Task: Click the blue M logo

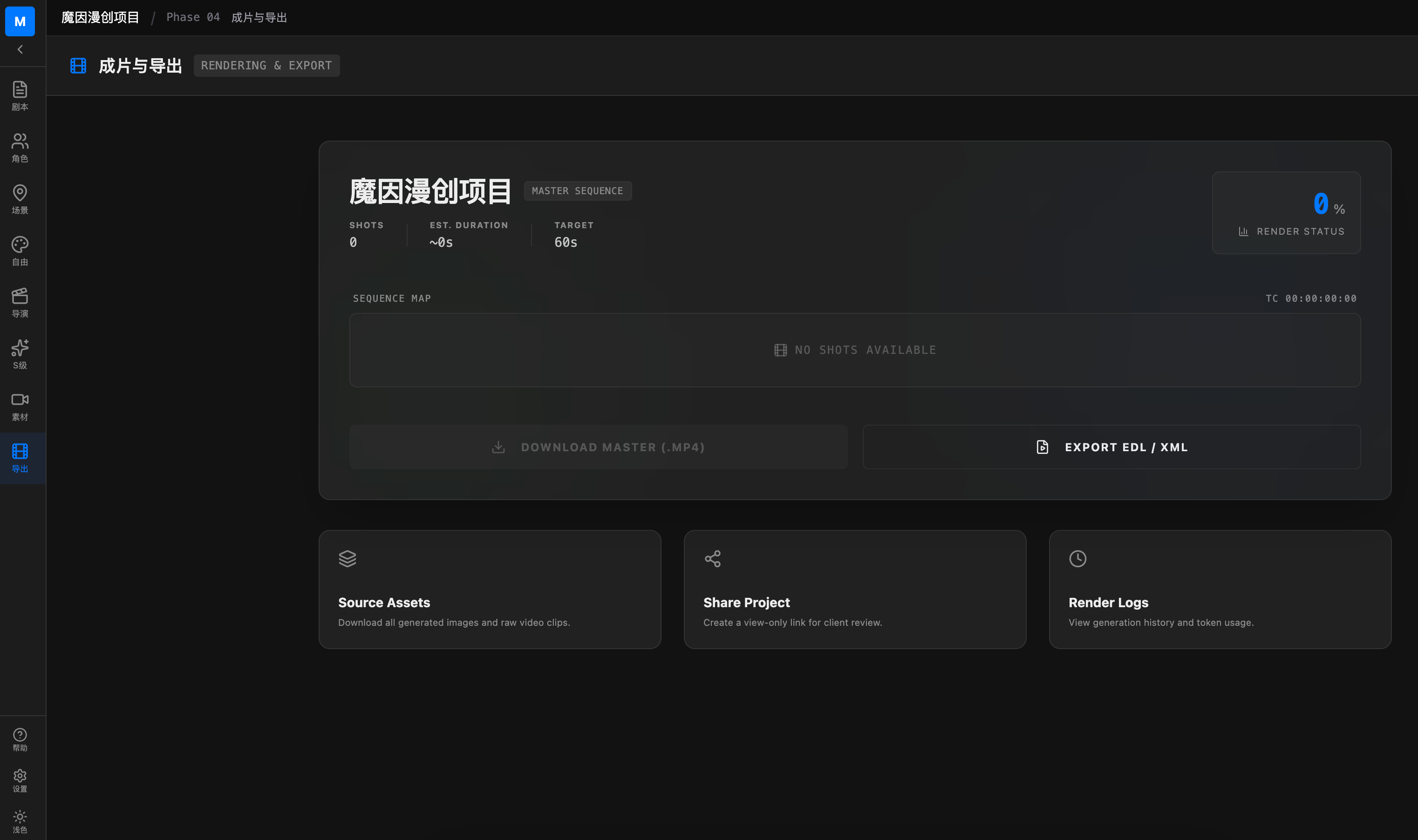Action: pos(20,21)
